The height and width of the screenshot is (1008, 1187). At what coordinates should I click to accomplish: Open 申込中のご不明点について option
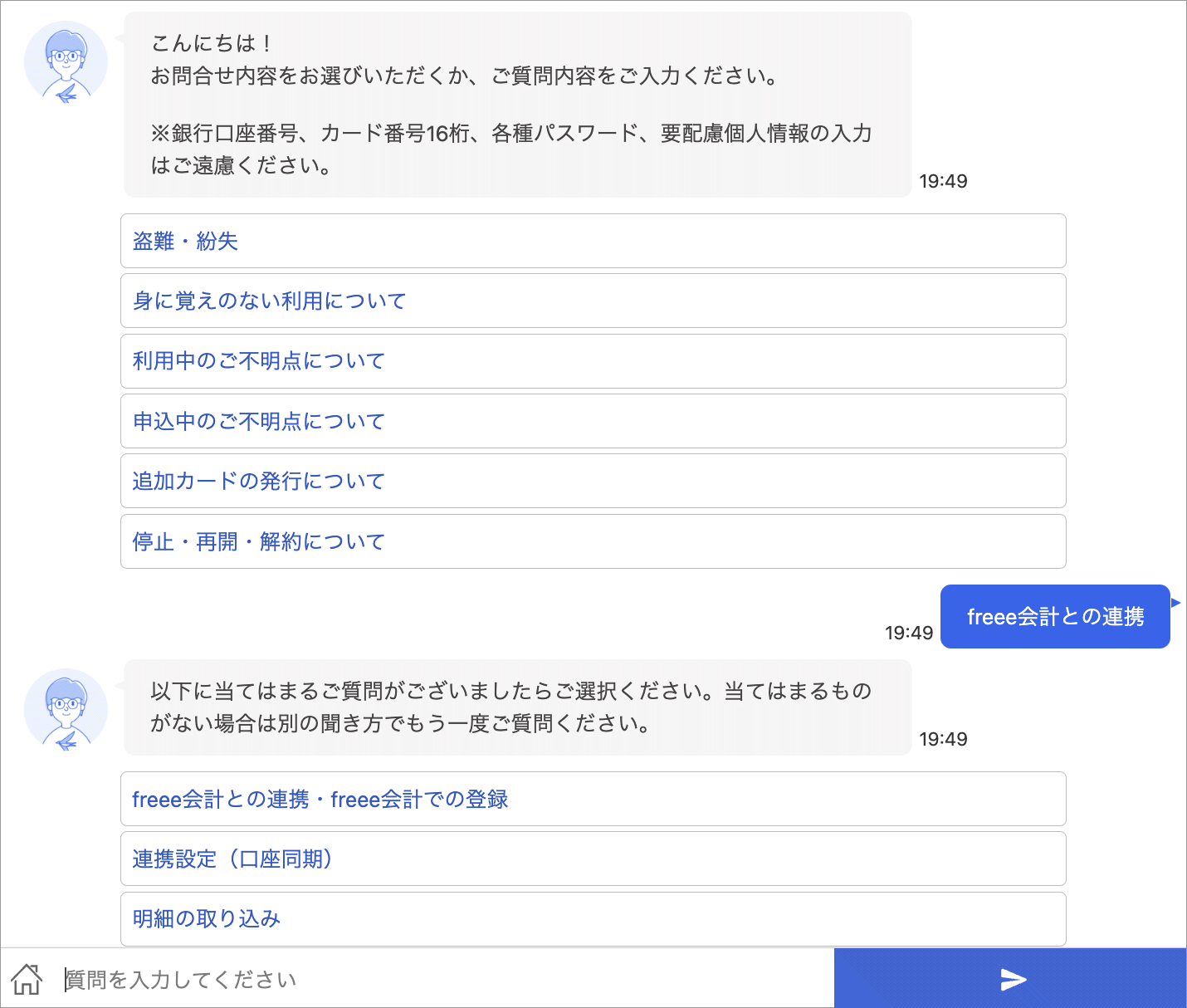(x=593, y=421)
